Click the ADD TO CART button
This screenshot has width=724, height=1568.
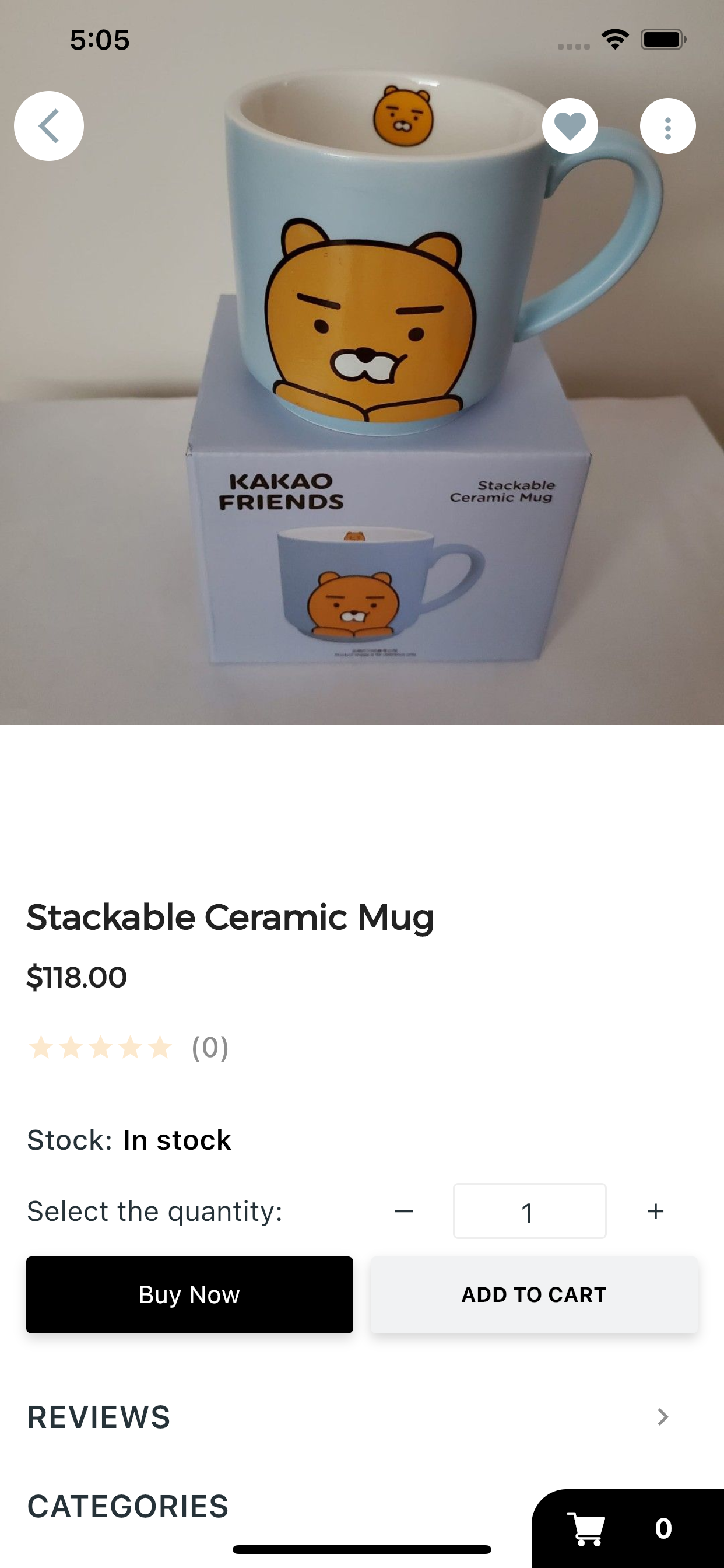(534, 1294)
